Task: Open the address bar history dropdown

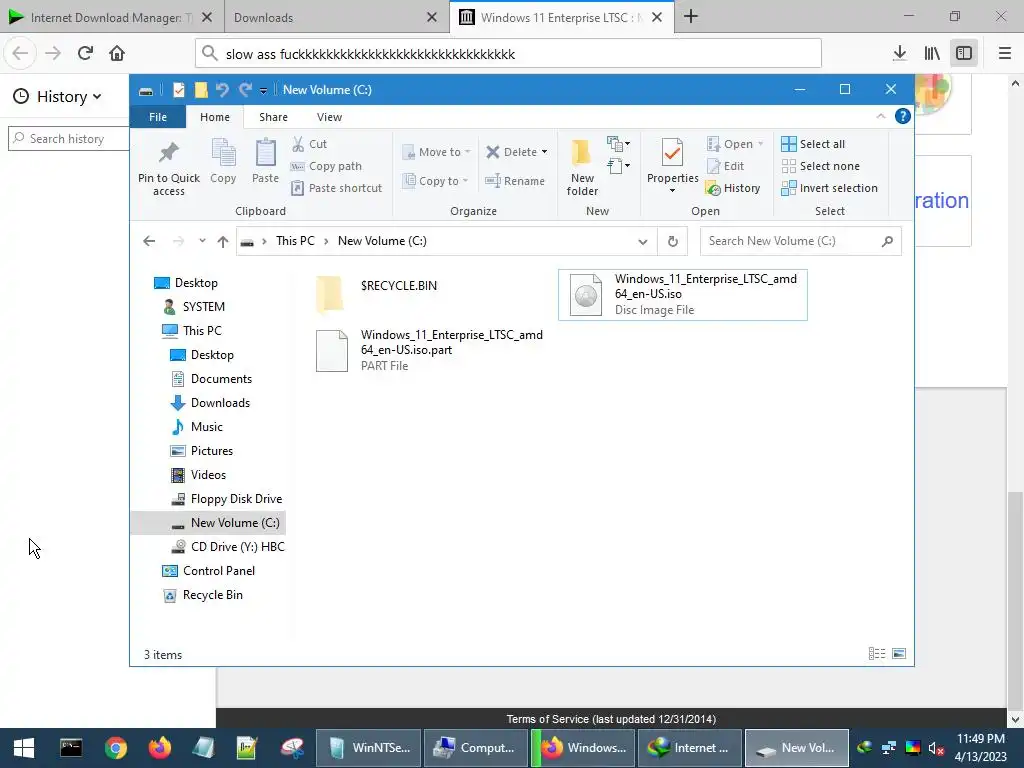Action: (643, 242)
